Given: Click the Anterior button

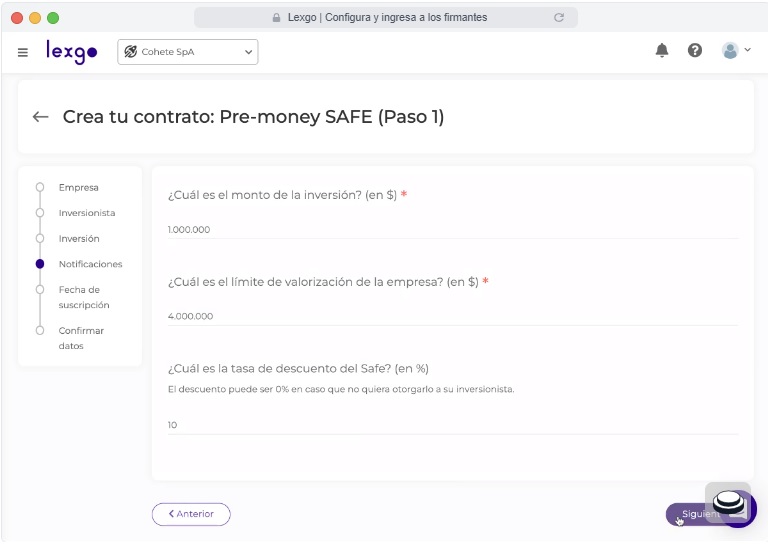Looking at the screenshot, I should [x=191, y=514].
